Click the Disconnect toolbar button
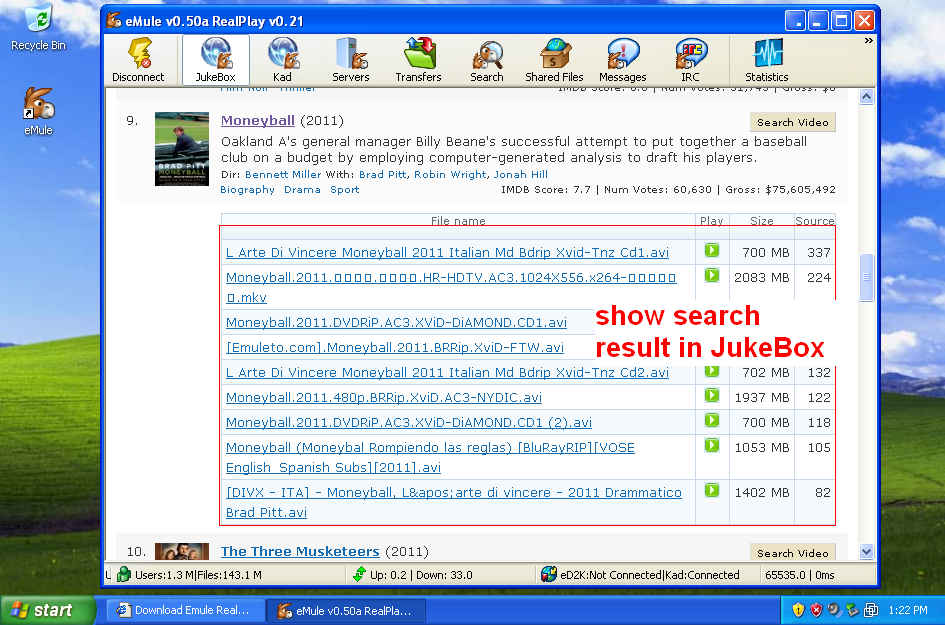945x625 pixels. point(138,60)
